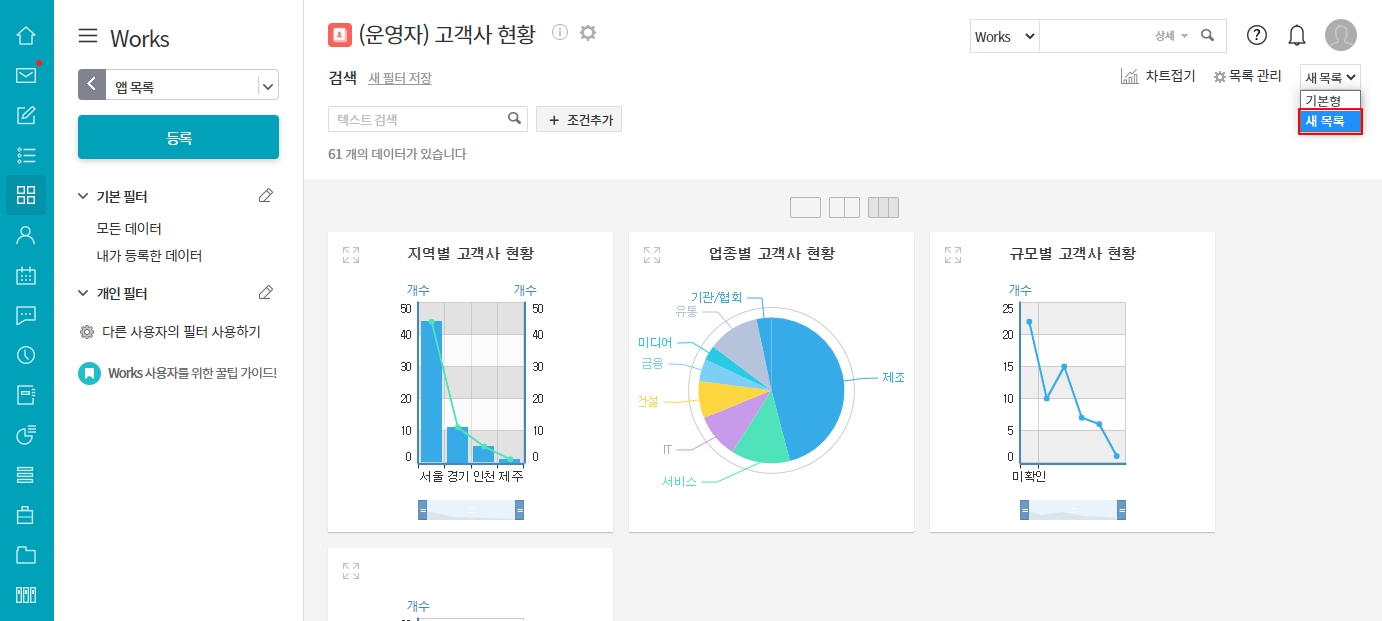Select 새 목록 from the dropdown list
1382x621 pixels.
point(1330,122)
